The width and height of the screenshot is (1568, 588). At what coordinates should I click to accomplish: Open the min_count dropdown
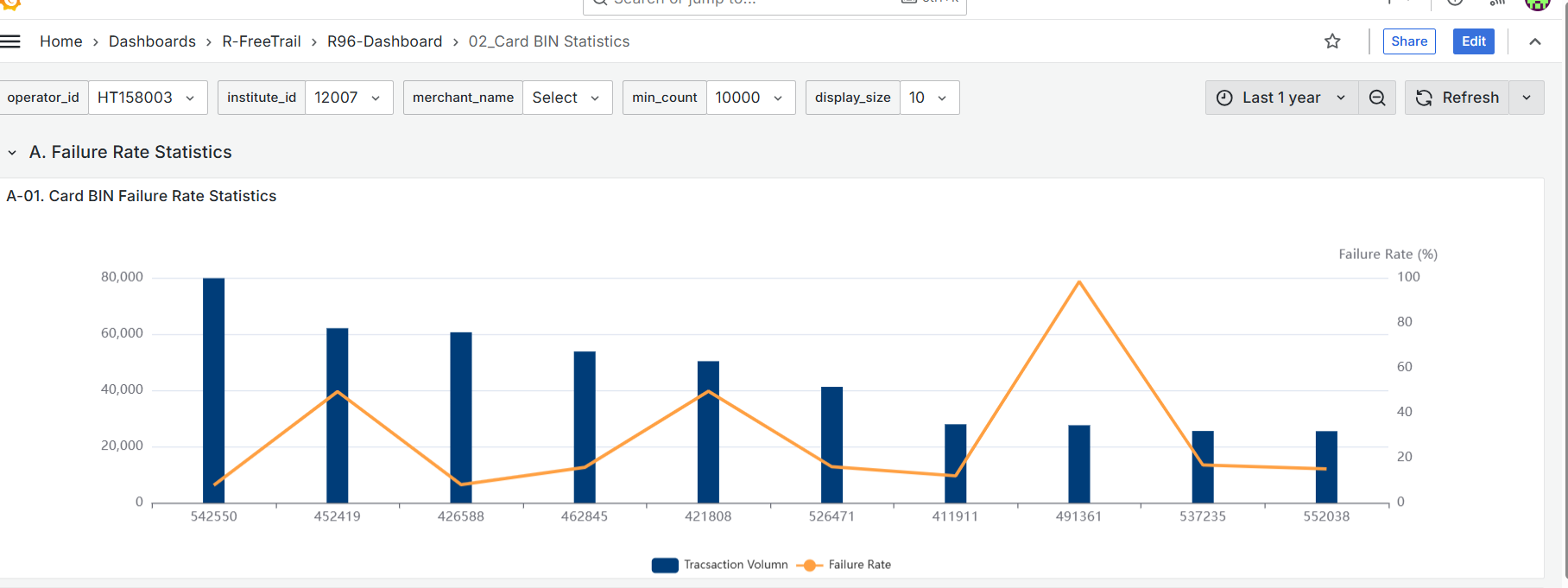[x=749, y=98]
